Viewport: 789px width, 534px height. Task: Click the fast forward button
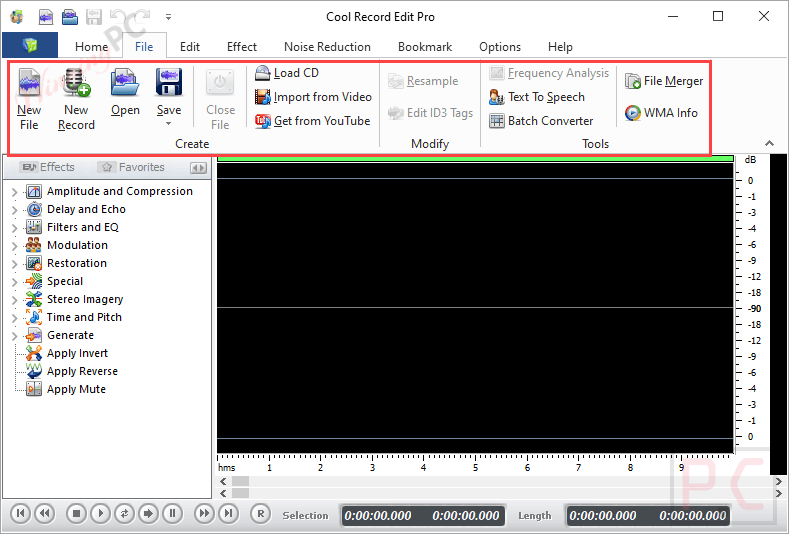tap(204, 513)
